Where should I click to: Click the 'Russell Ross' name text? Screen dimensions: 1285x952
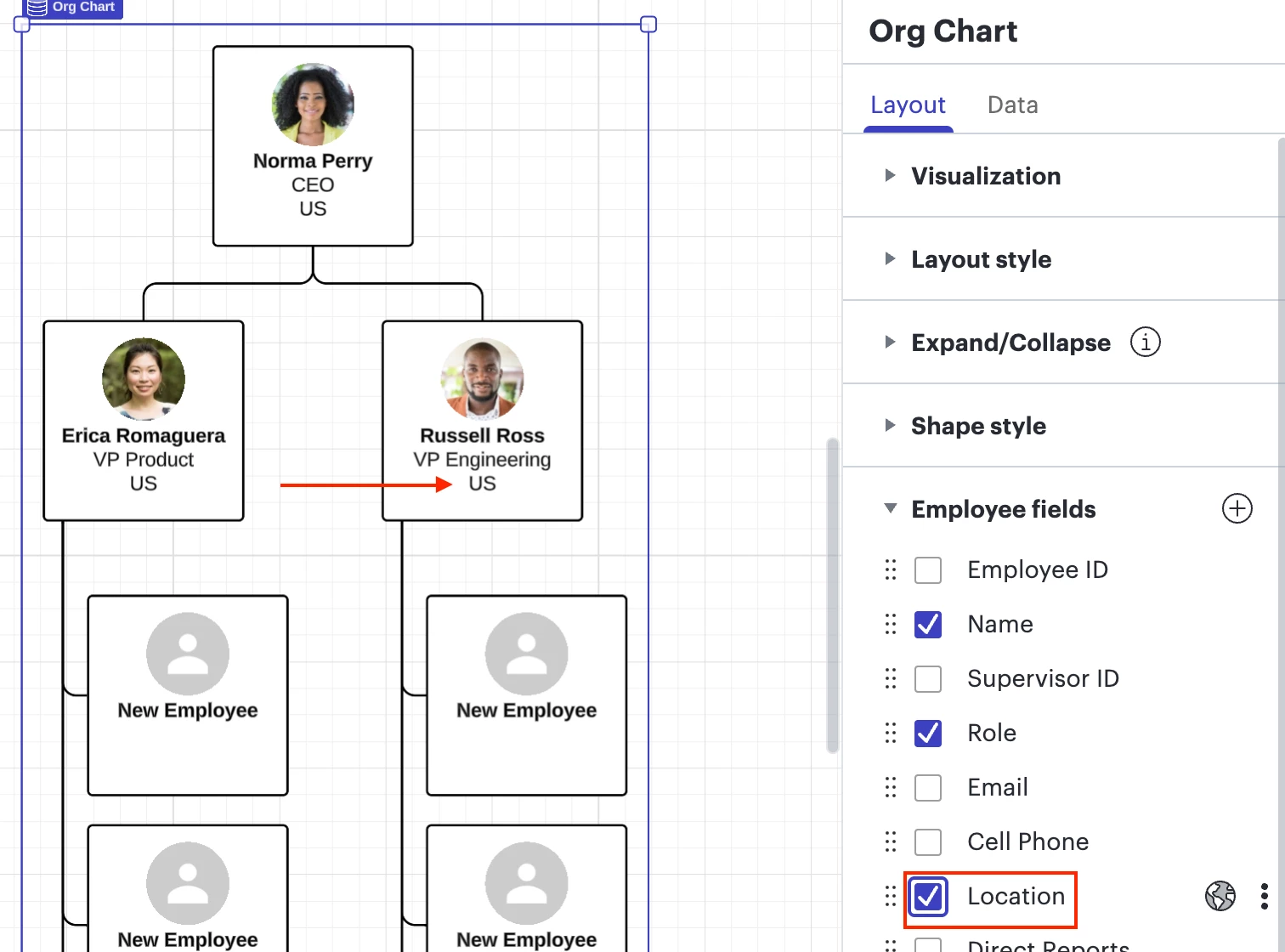[482, 435]
